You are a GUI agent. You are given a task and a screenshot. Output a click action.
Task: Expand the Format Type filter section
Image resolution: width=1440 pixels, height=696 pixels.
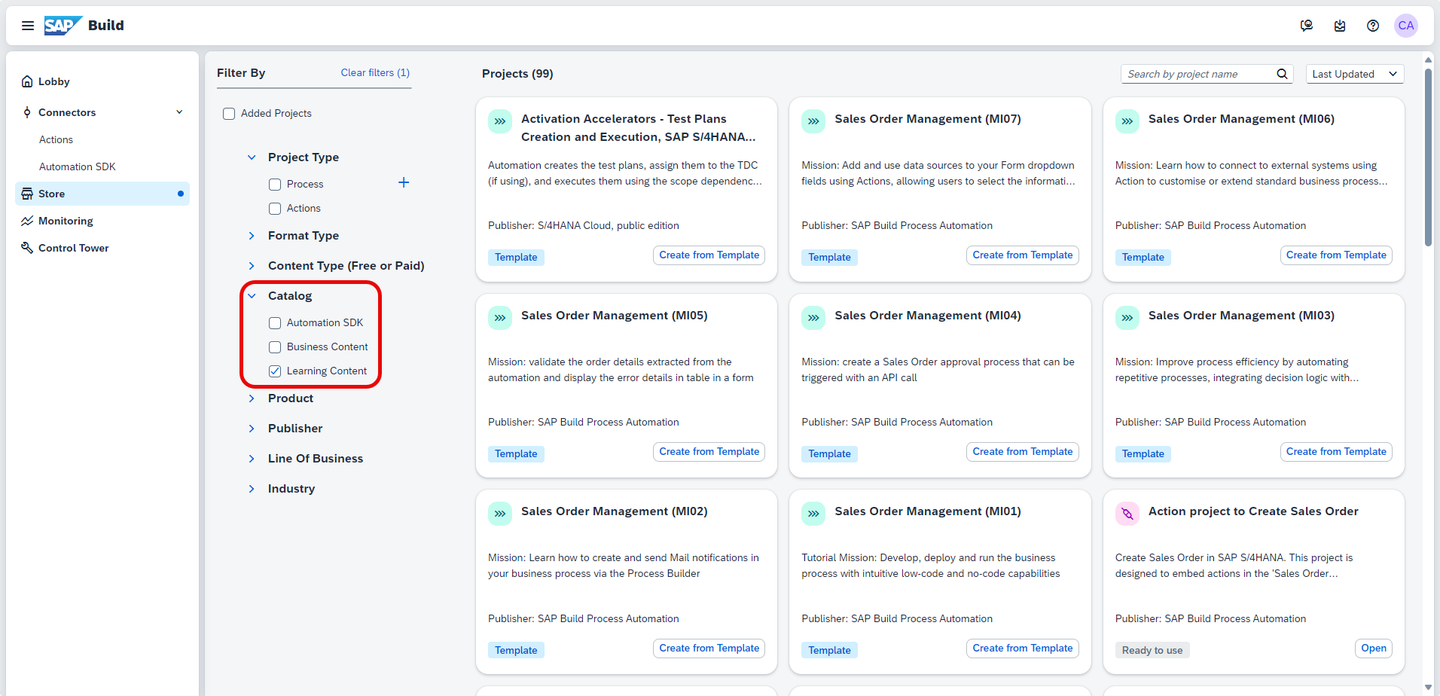(252, 236)
